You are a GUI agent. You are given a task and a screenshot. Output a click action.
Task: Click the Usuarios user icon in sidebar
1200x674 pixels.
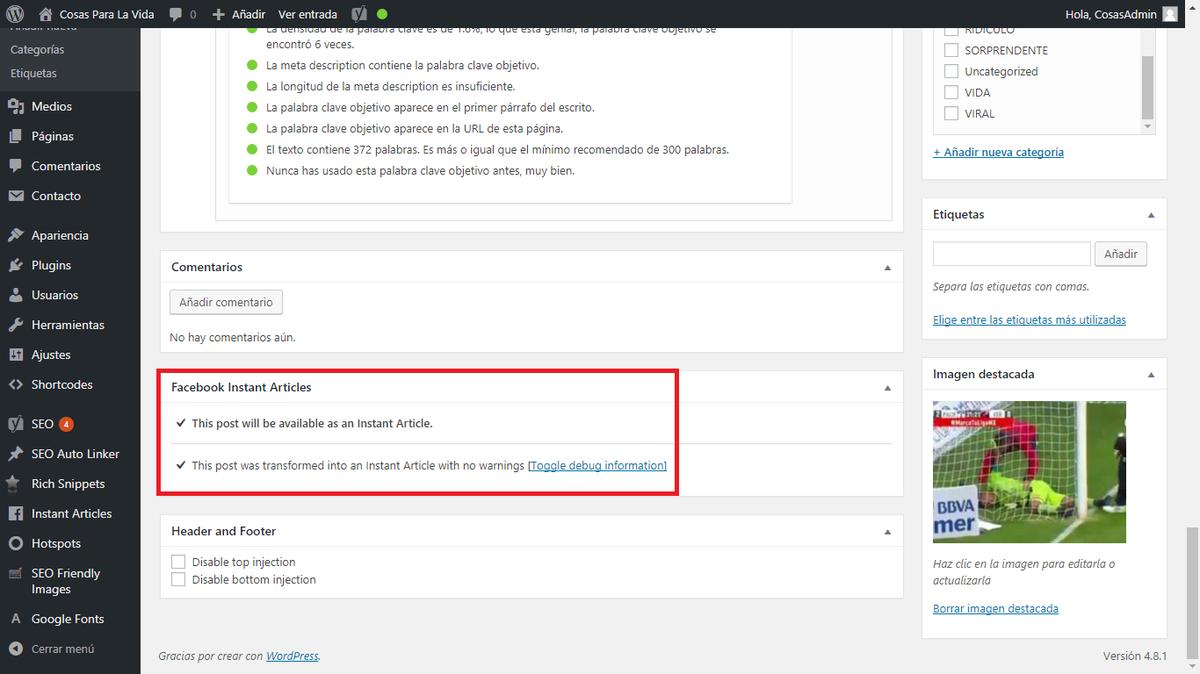pyautogui.click(x=15, y=295)
